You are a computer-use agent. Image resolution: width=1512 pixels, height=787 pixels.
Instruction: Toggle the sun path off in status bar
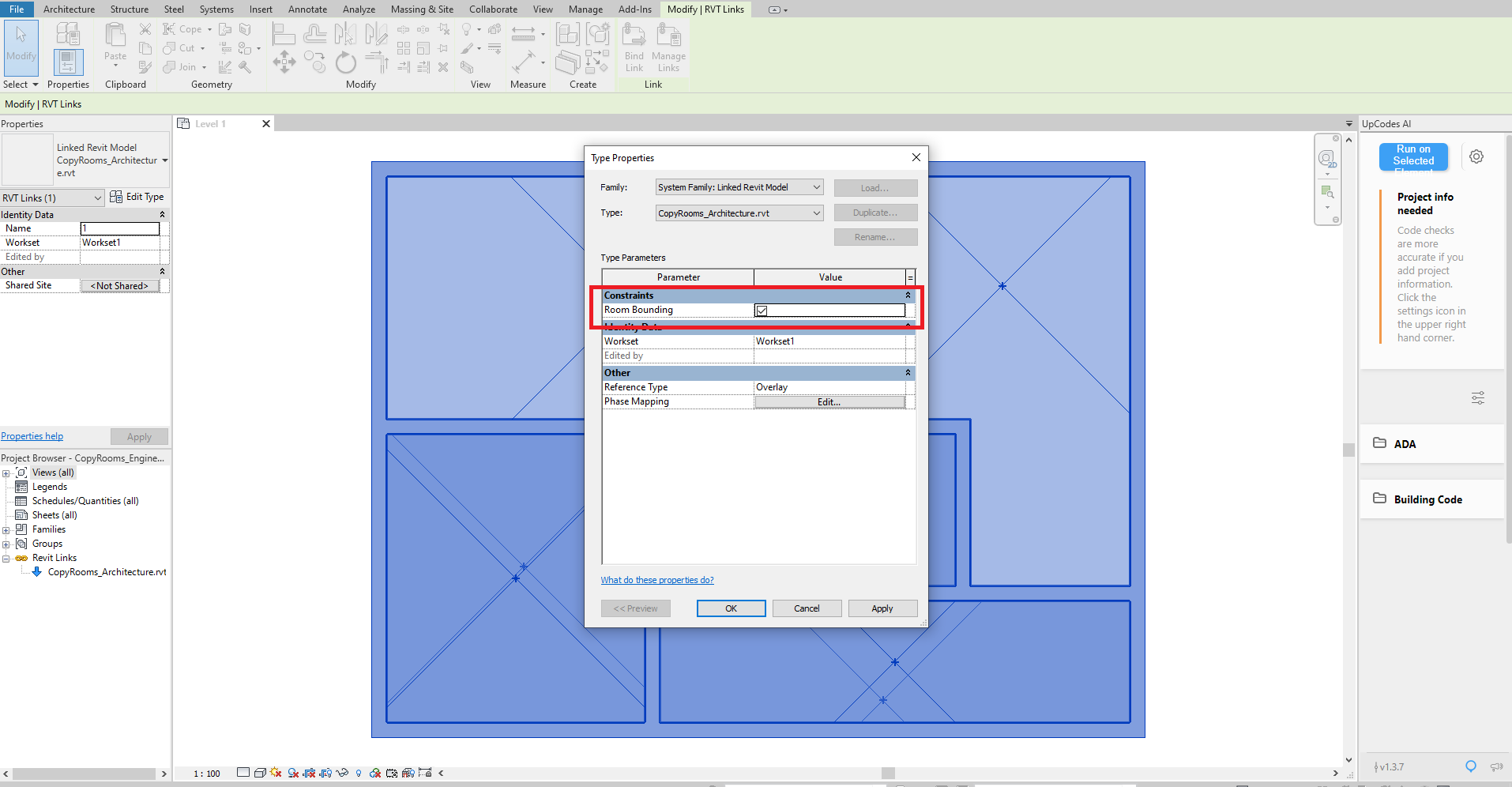(x=275, y=773)
